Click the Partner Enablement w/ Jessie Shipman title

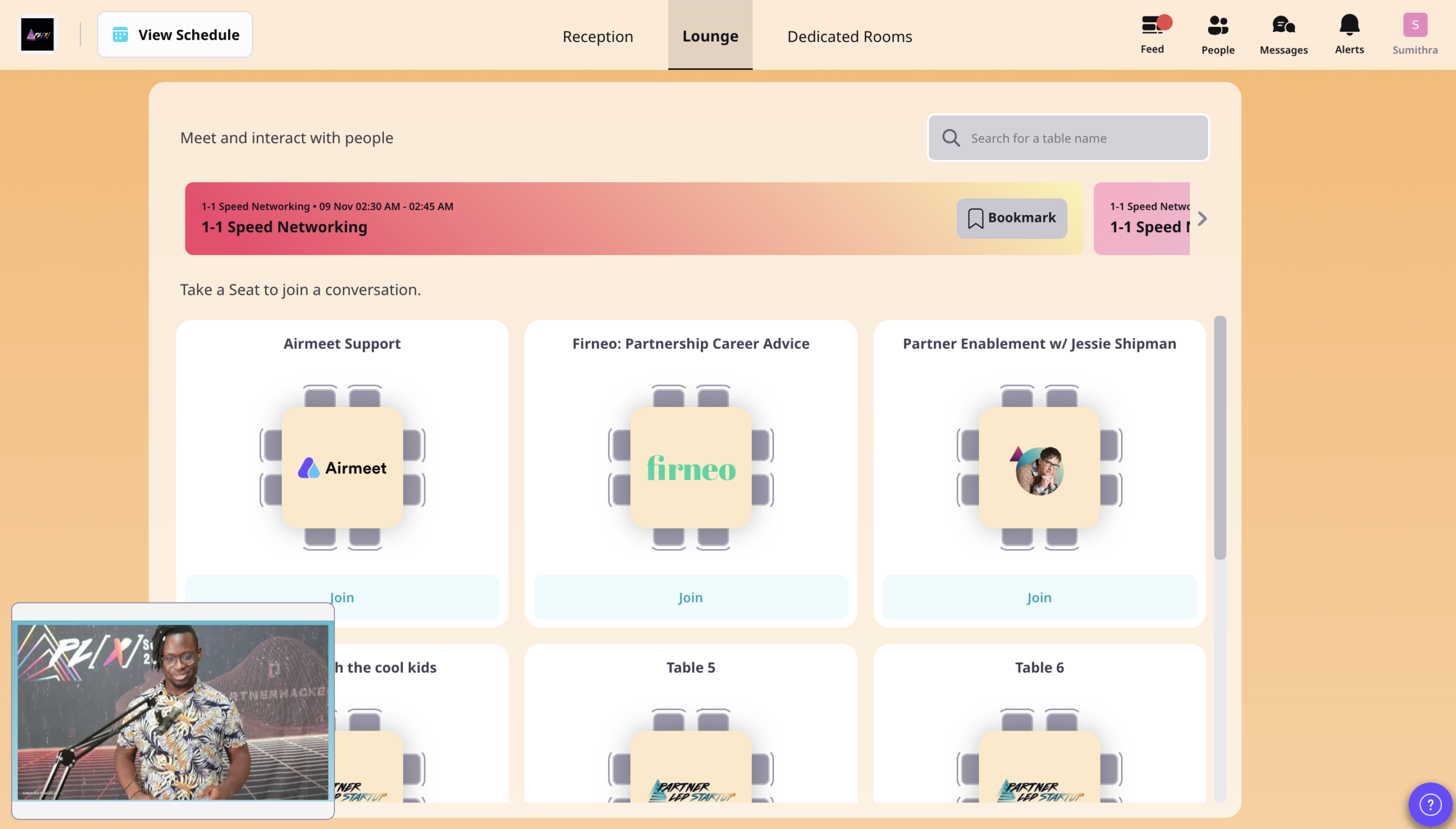pos(1039,343)
